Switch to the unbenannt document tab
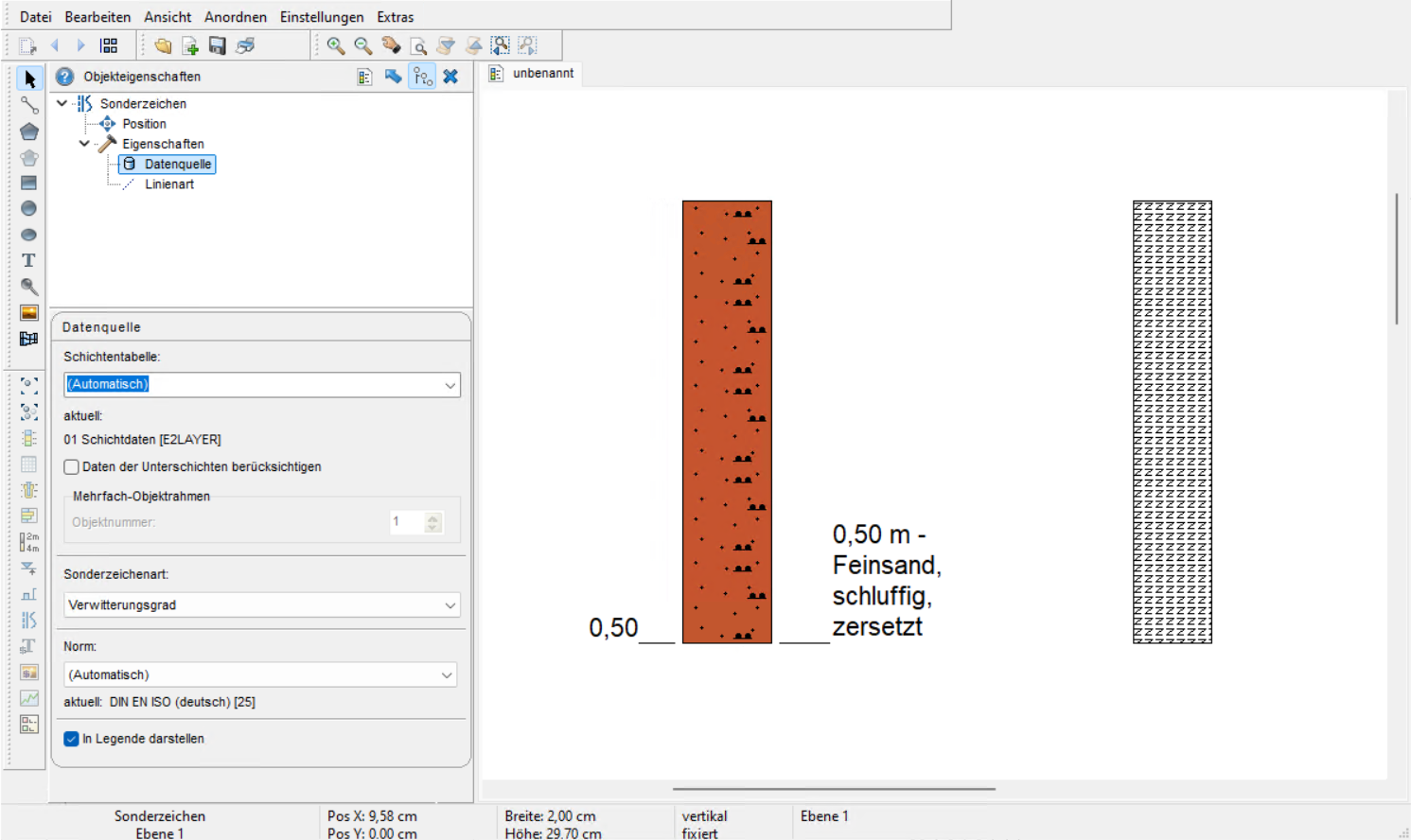This screenshot has height=840, width=1411. [532, 73]
